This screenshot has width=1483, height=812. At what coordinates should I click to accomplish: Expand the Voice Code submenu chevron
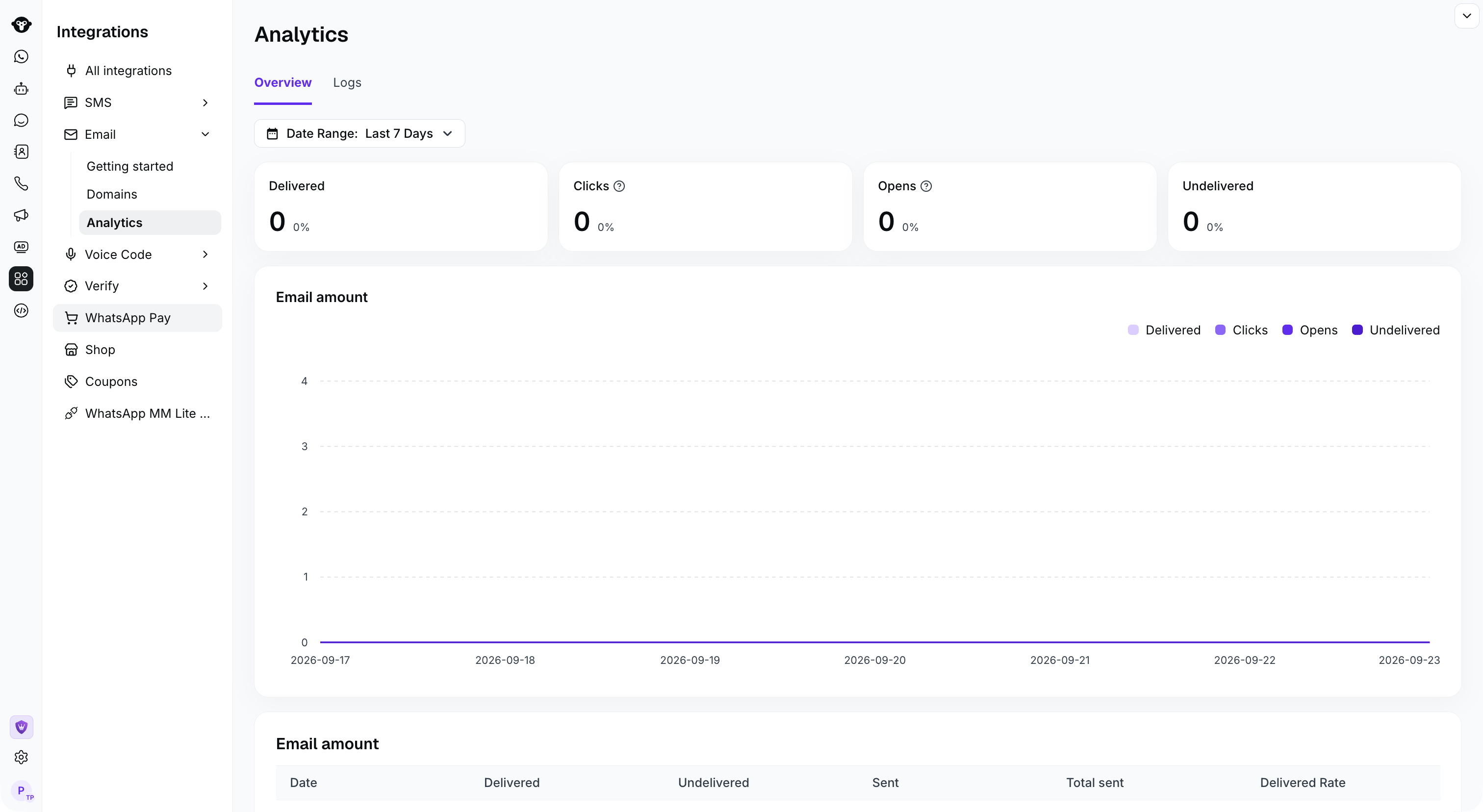click(x=205, y=254)
